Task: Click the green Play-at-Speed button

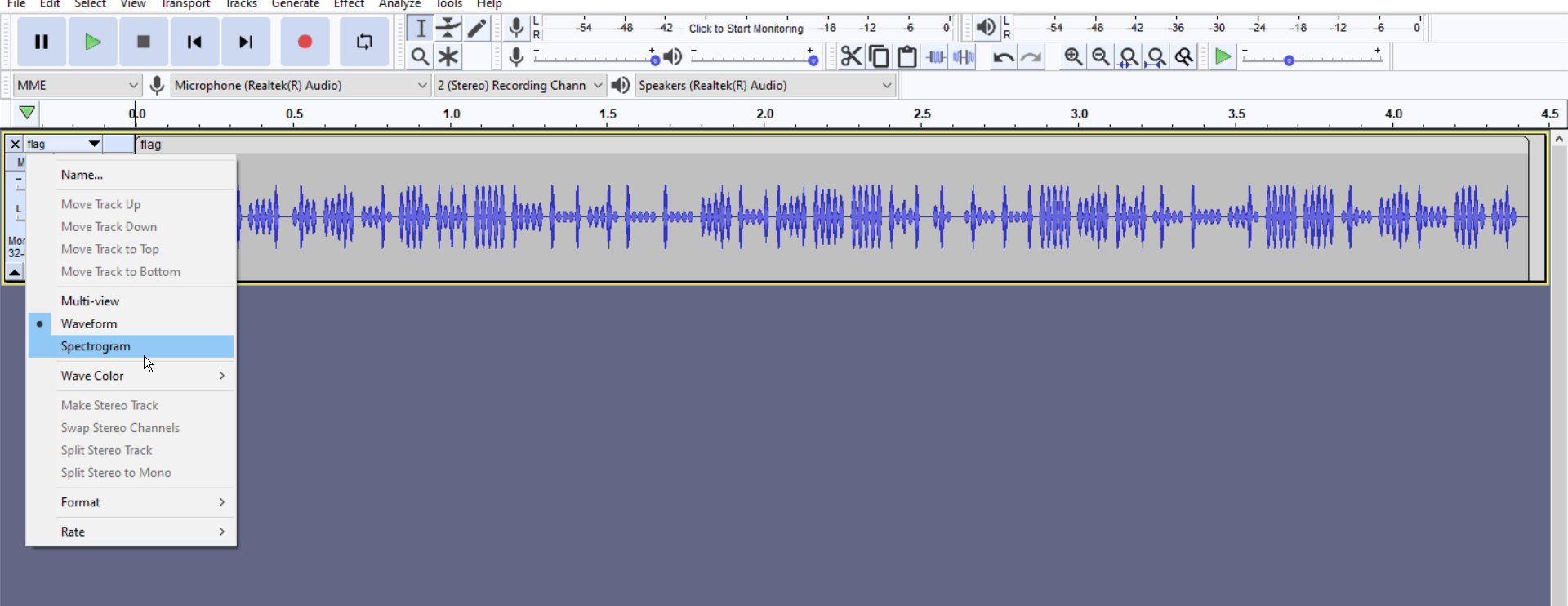Action: (1223, 56)
